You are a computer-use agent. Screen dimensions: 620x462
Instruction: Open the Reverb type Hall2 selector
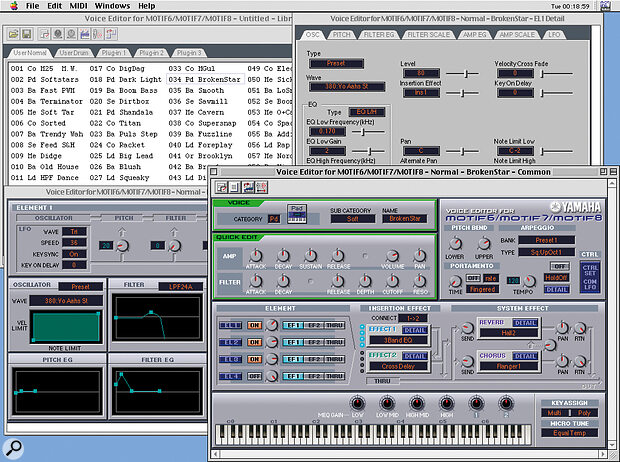tap(509, 333)
